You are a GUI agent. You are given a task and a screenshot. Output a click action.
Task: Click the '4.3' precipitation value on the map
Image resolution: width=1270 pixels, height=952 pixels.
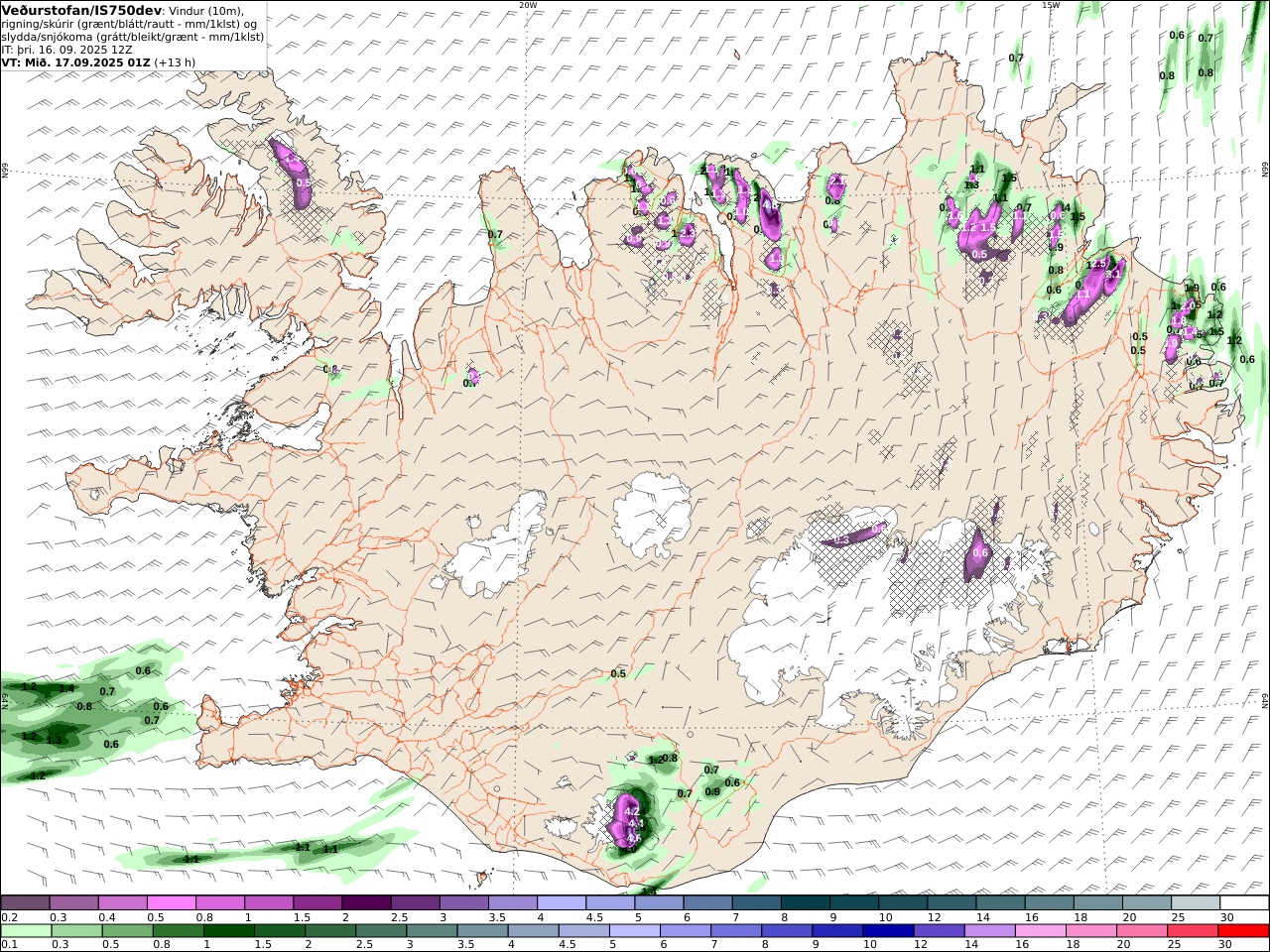click(x=636, y=824)
